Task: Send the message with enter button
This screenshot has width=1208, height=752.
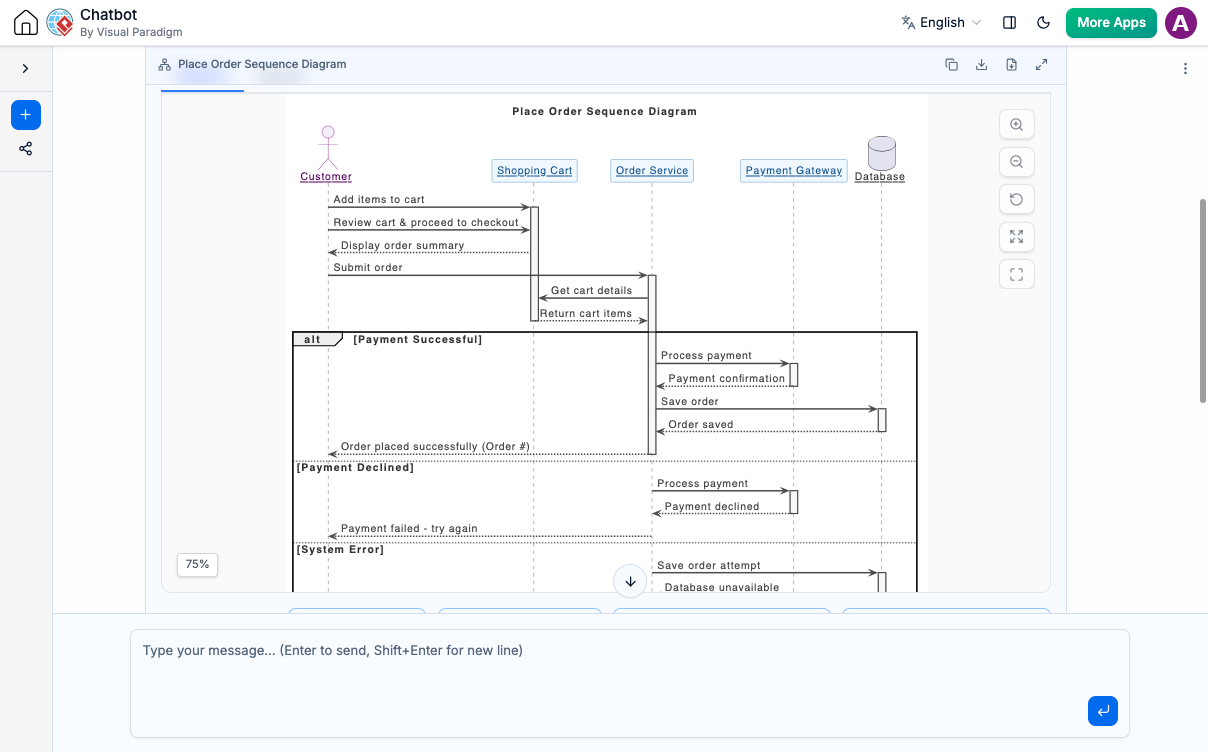Action: (x=1103, y=711)
